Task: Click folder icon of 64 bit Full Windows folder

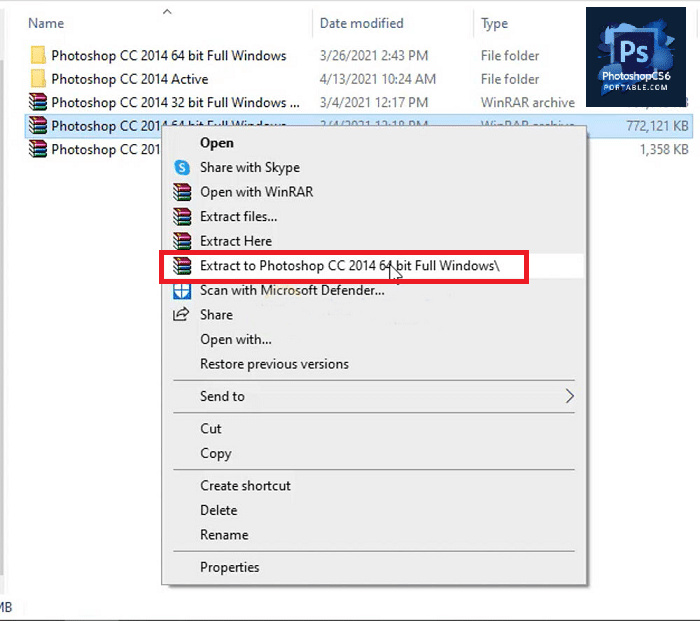Action: point(38,55)
